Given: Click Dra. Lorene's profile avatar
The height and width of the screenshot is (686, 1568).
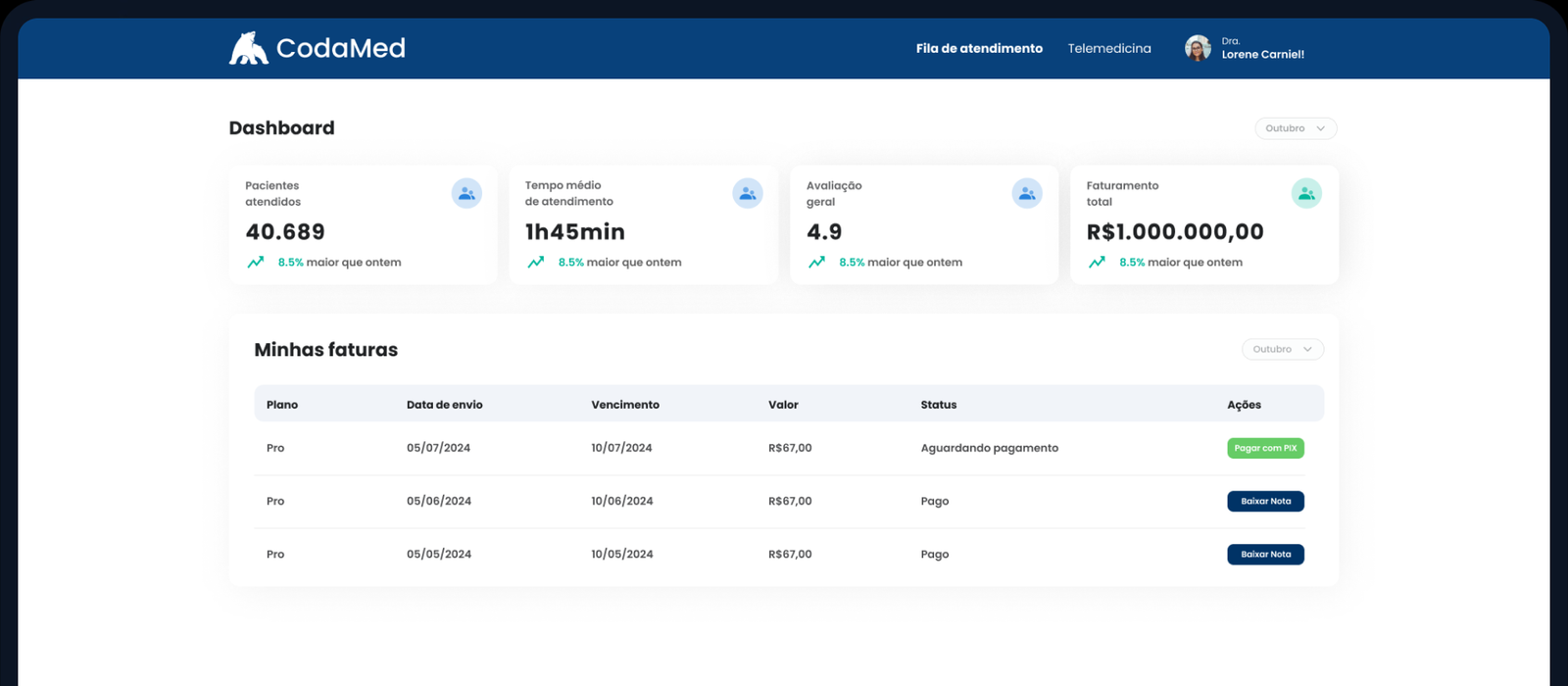Looking at the screenshot, I should pos(1198,48).
